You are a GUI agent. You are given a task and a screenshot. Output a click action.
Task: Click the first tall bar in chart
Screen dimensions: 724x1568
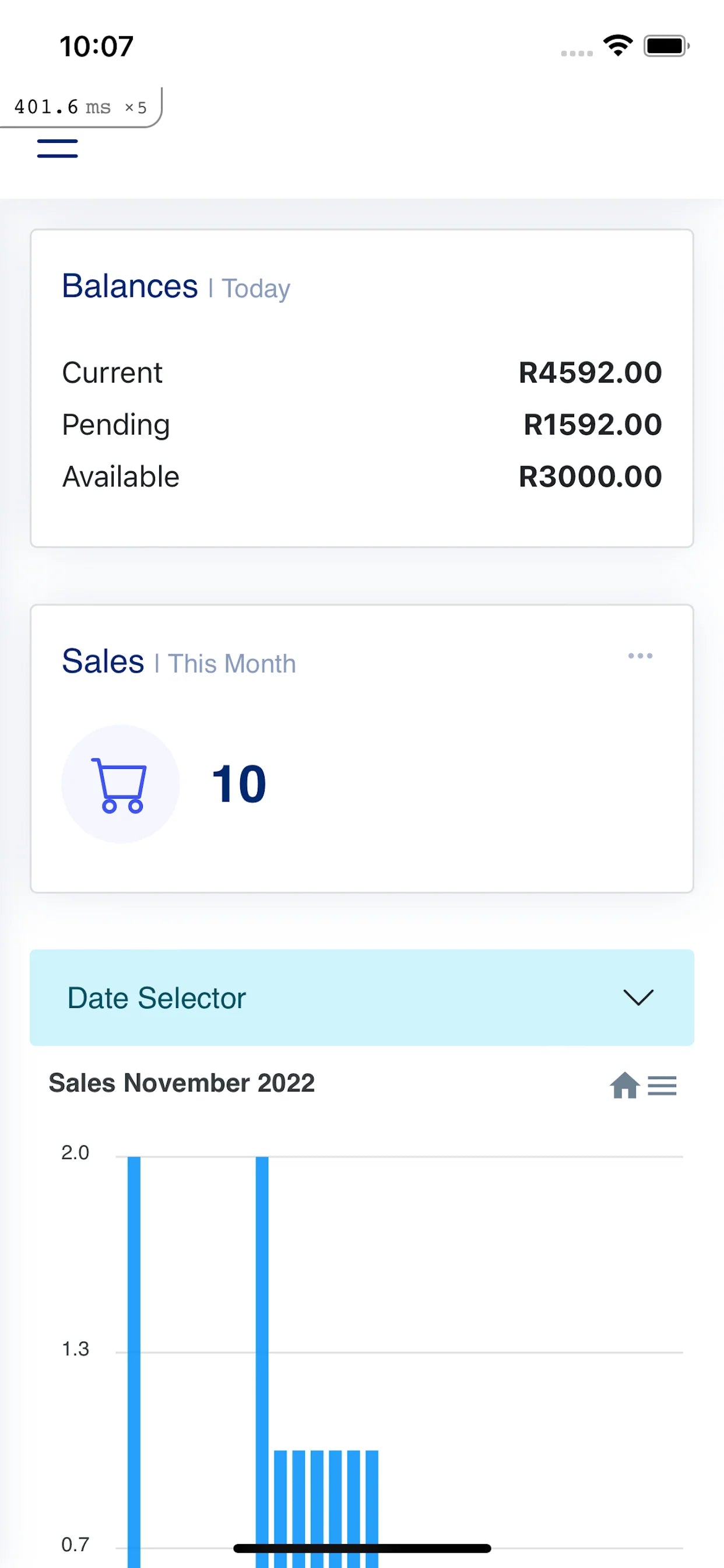134,1339
